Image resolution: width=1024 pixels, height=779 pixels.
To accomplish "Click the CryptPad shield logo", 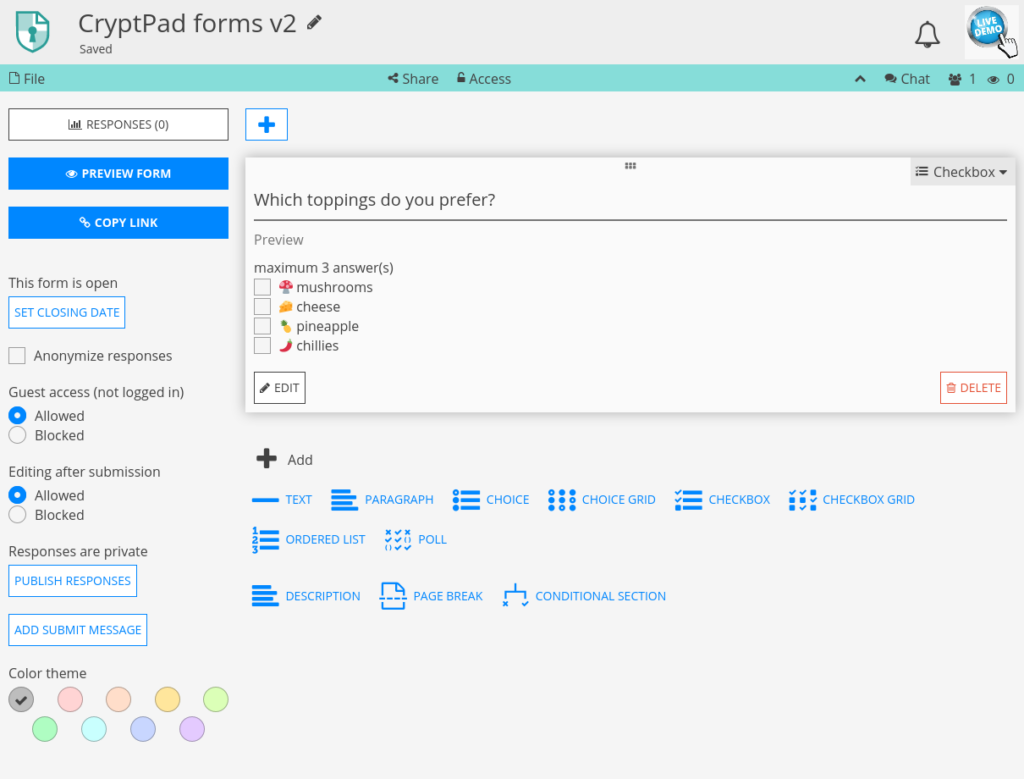I will click(33, 31).
